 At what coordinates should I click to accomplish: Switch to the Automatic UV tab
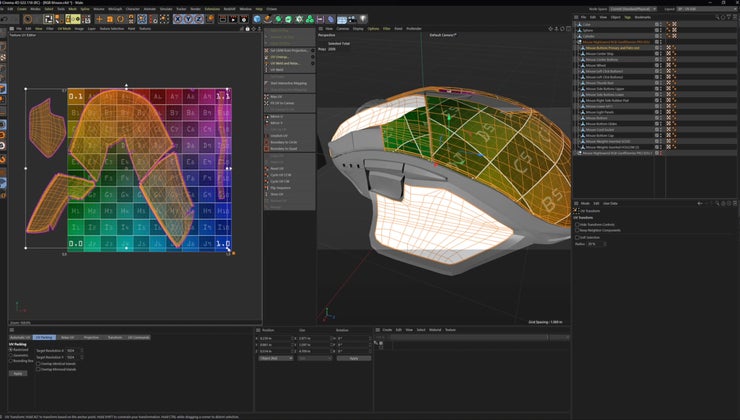pyautogui.click(x=20, y=337)
